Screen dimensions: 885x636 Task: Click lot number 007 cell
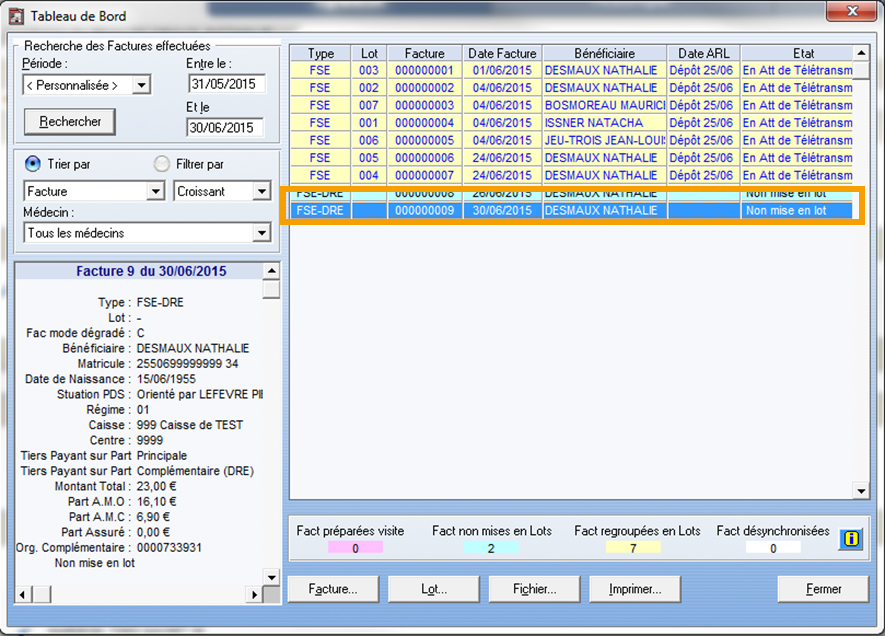click(369, 106)
